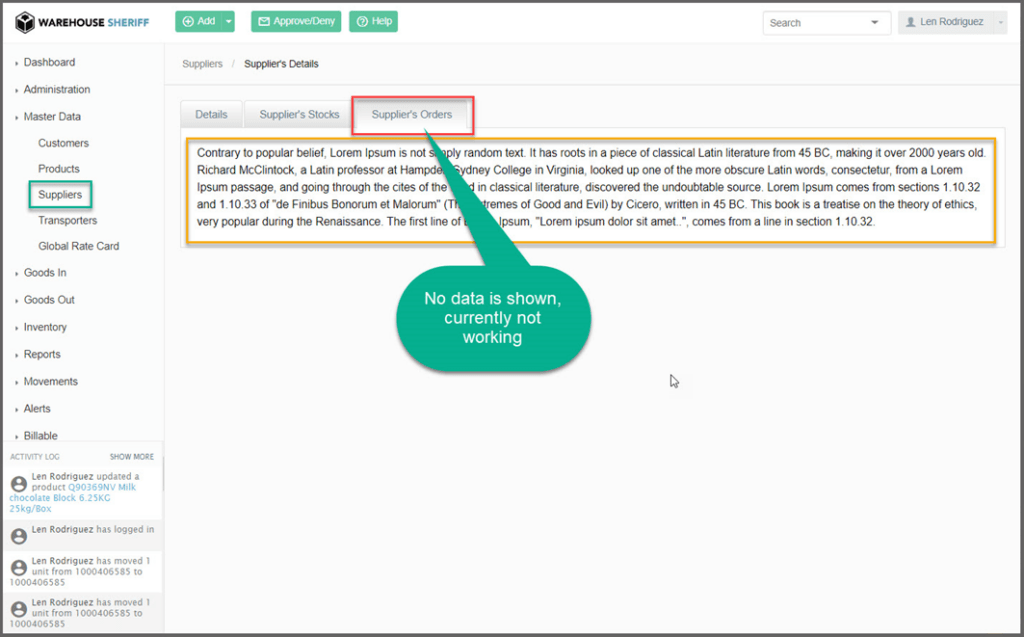Open the Add button dropdown arrow
Screen dimensions: 1024x637
point(229,22)
